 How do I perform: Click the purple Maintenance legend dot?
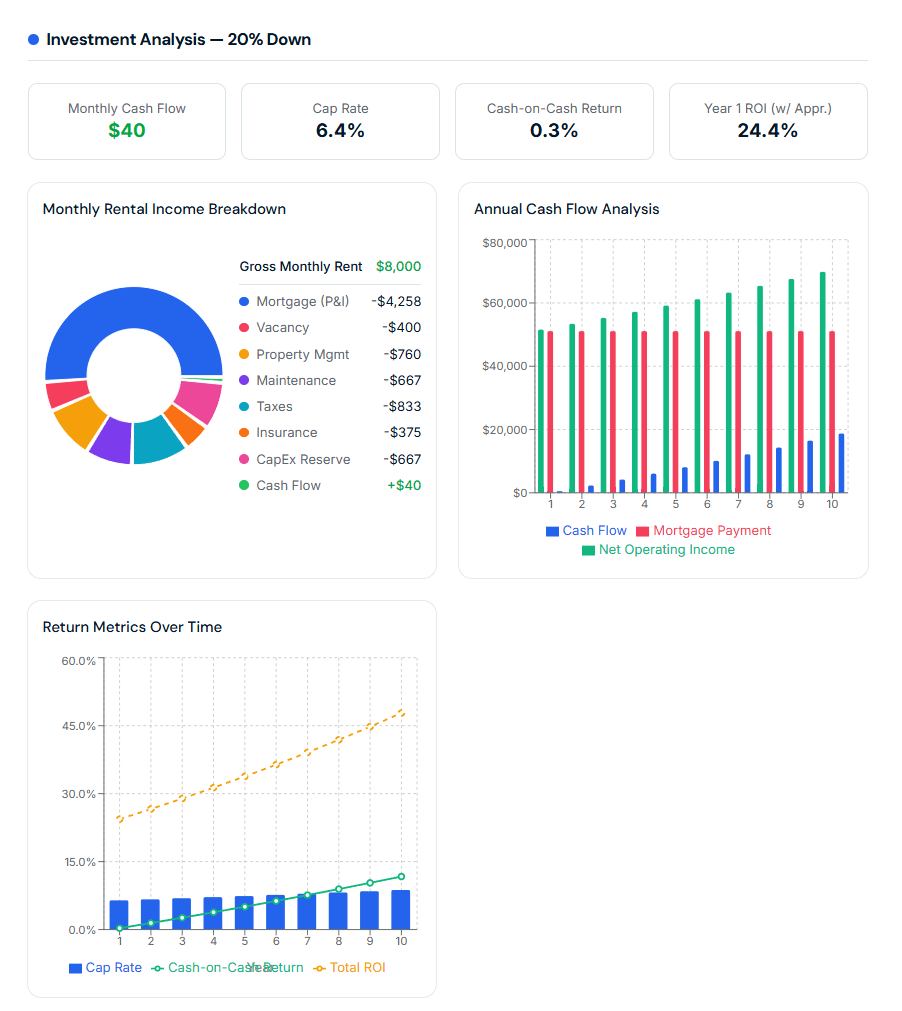click(x=242, y=380)
